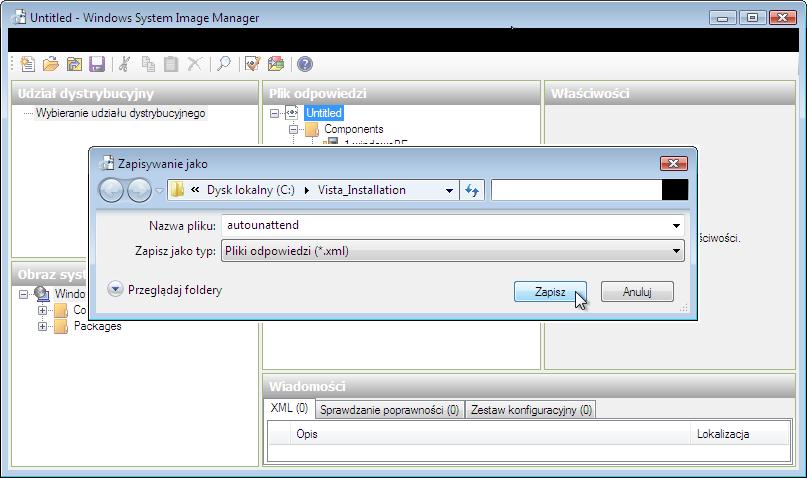Click the Cut scissors toolbar icon

(124, 64)
